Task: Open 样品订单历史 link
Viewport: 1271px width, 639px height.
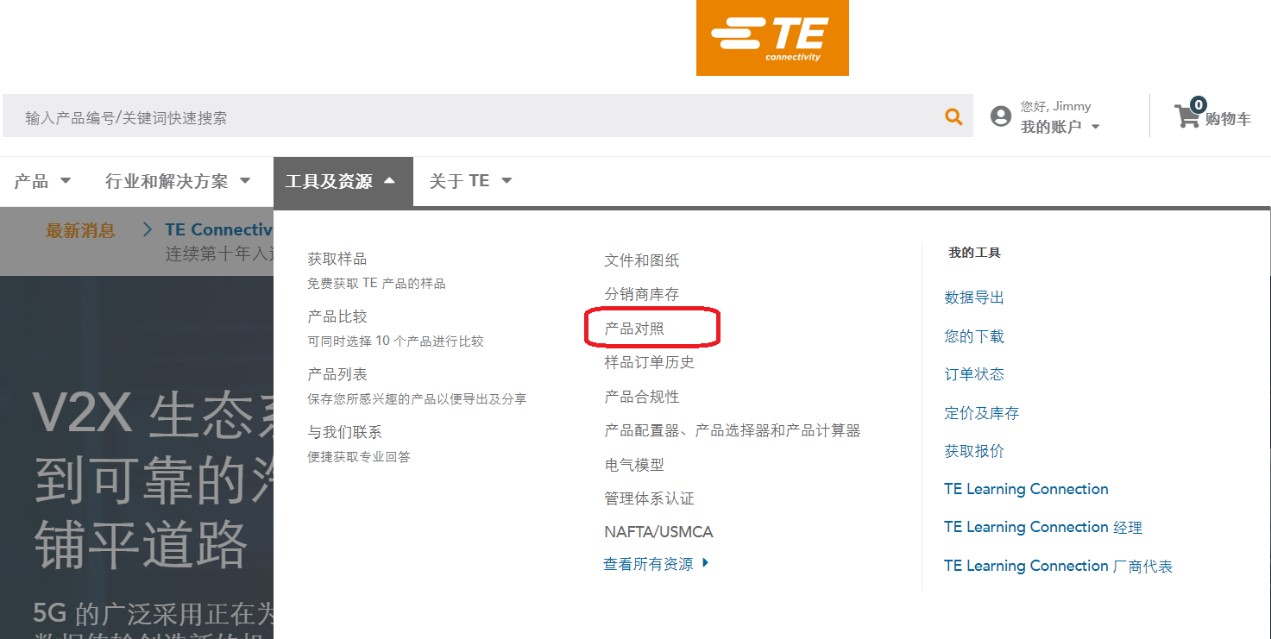Action: tap(649, 362)
